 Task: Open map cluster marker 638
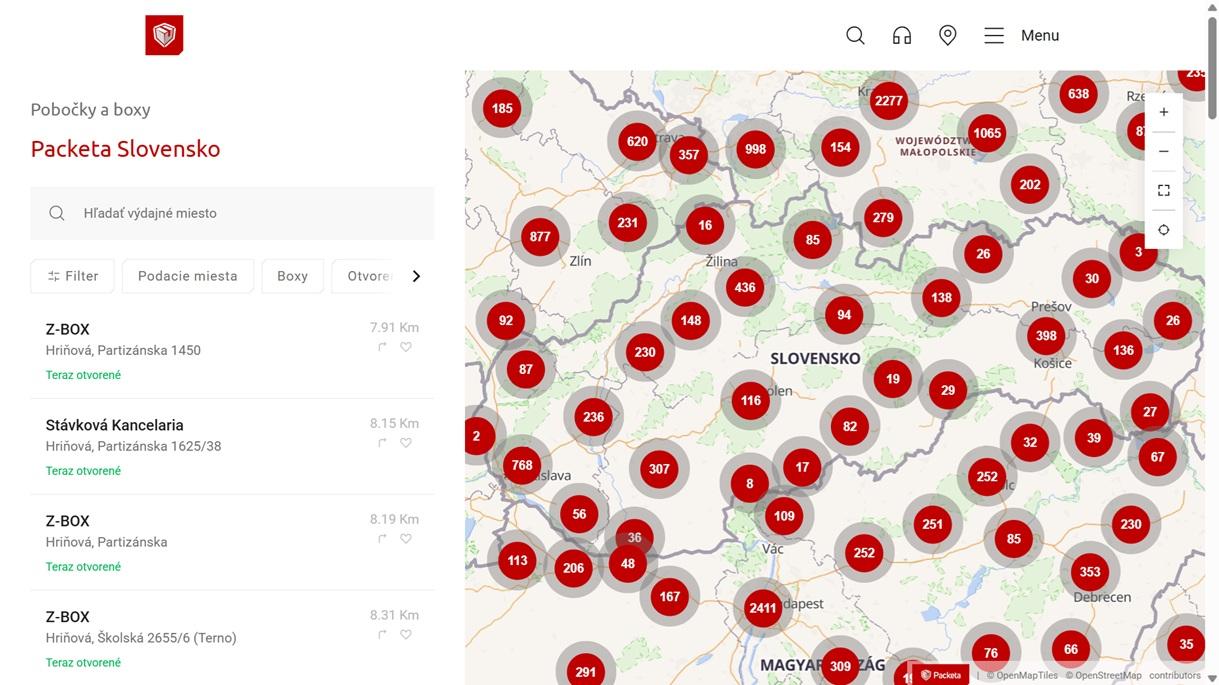(1078, 94)
